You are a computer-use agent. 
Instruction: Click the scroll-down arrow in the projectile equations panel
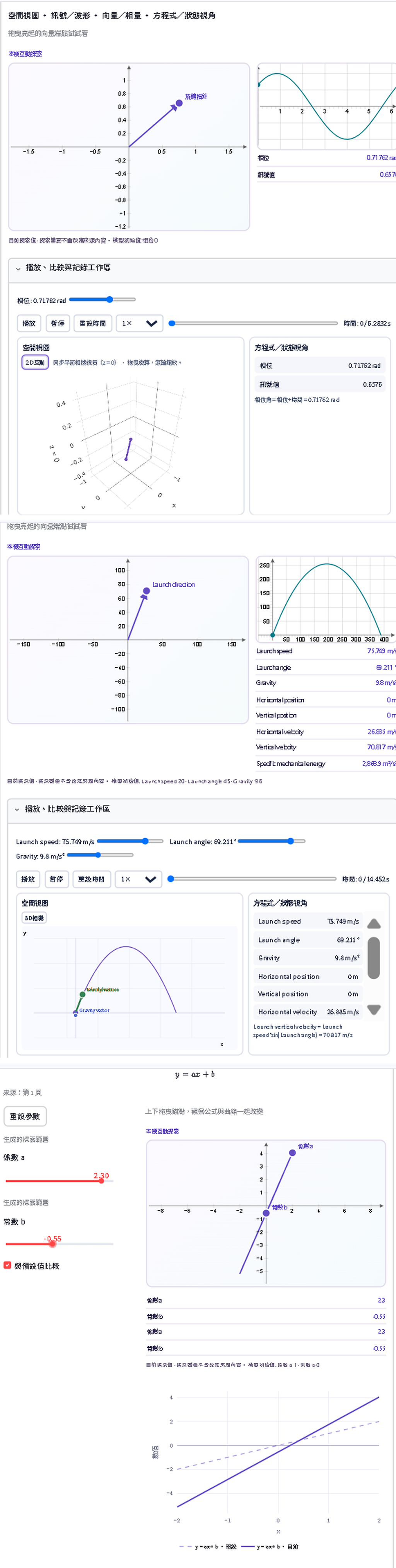374,1009
